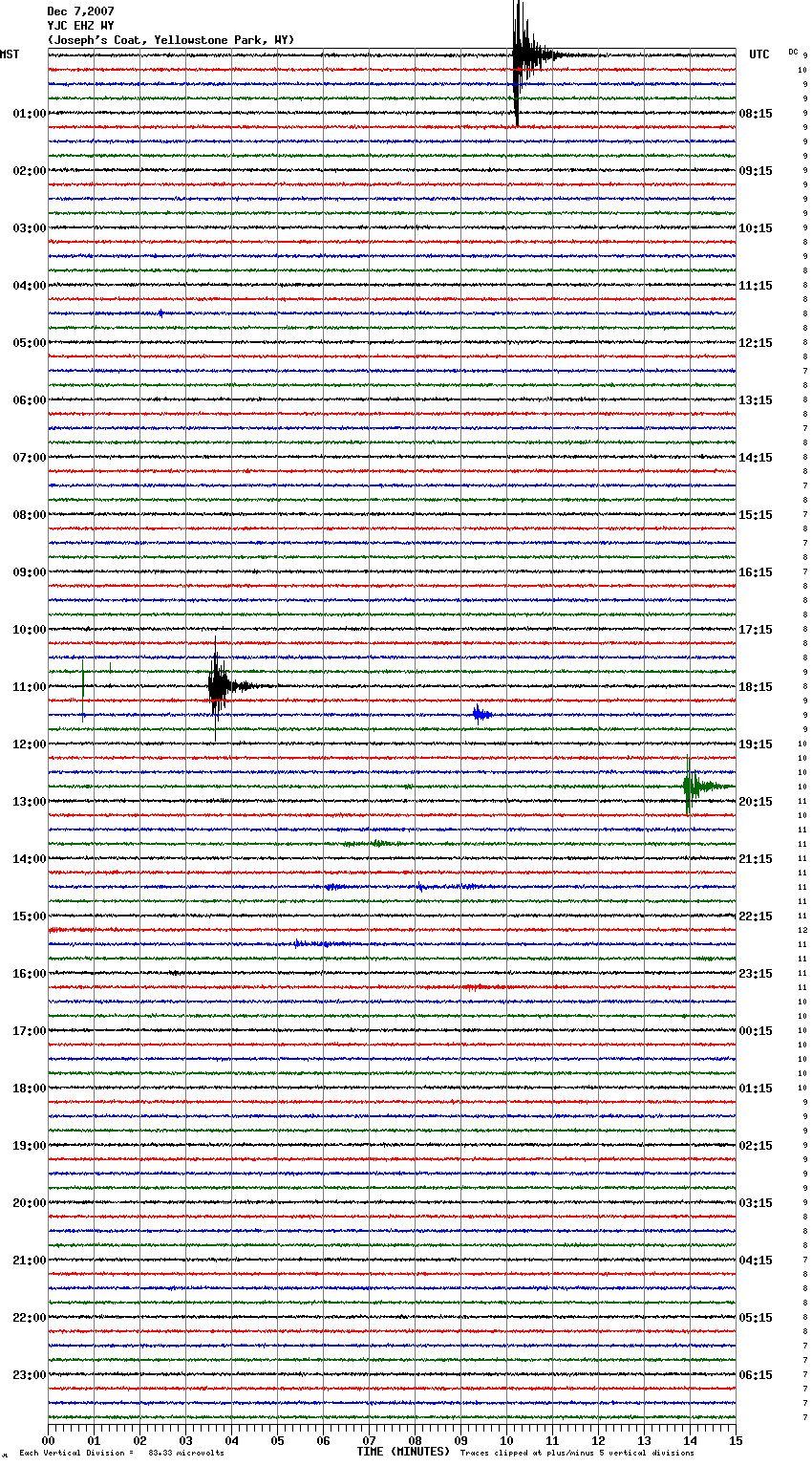The width and height of the screenshot is (812, 1466).
Task: Click the 18:15 UTC time label
Action: pyautogui.click(x=756, y=686)
